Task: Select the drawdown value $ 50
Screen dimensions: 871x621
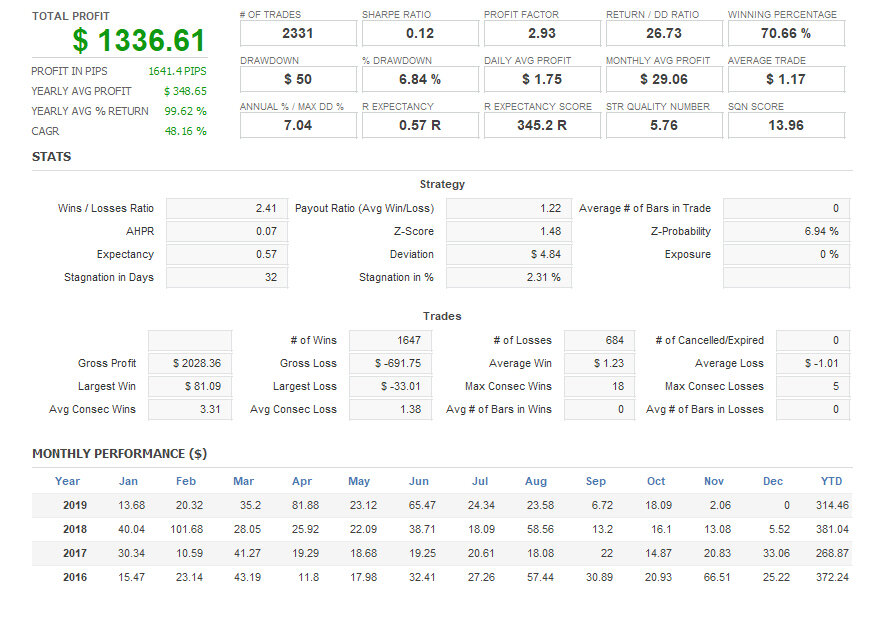Action: click(x=298, y=79)
